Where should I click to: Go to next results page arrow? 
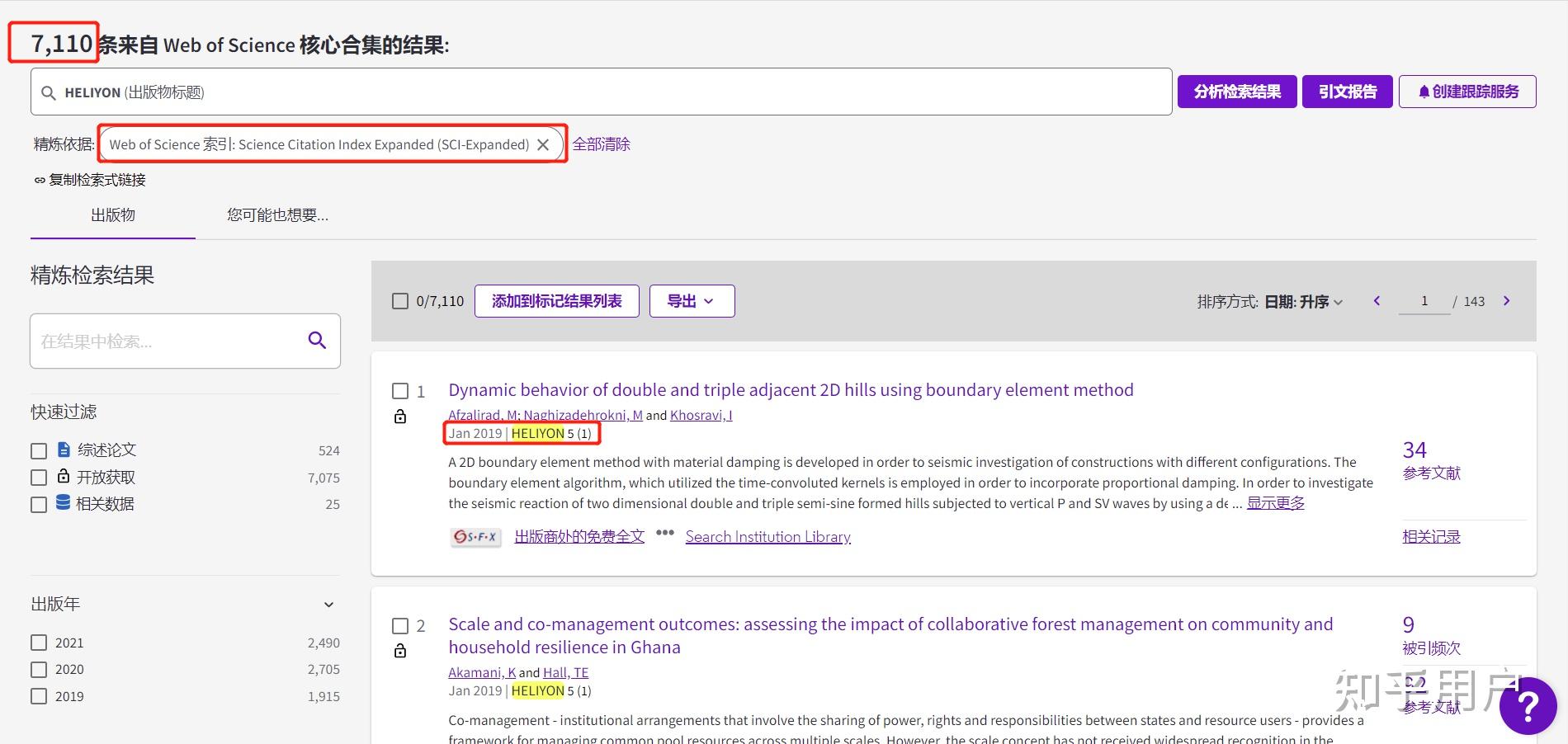coord(1506,301)
